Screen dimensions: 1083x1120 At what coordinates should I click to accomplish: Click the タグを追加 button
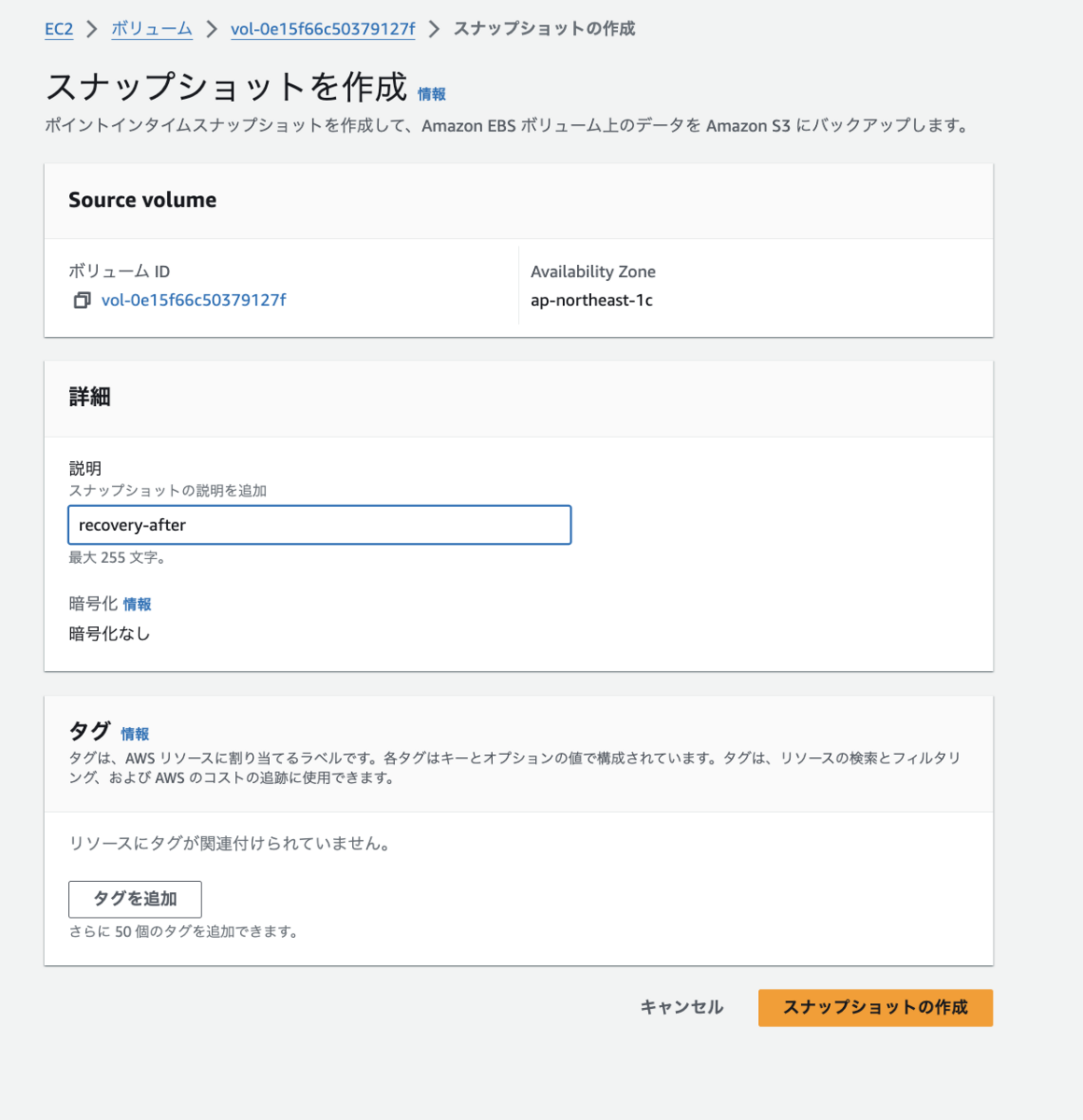click(134, 899)
